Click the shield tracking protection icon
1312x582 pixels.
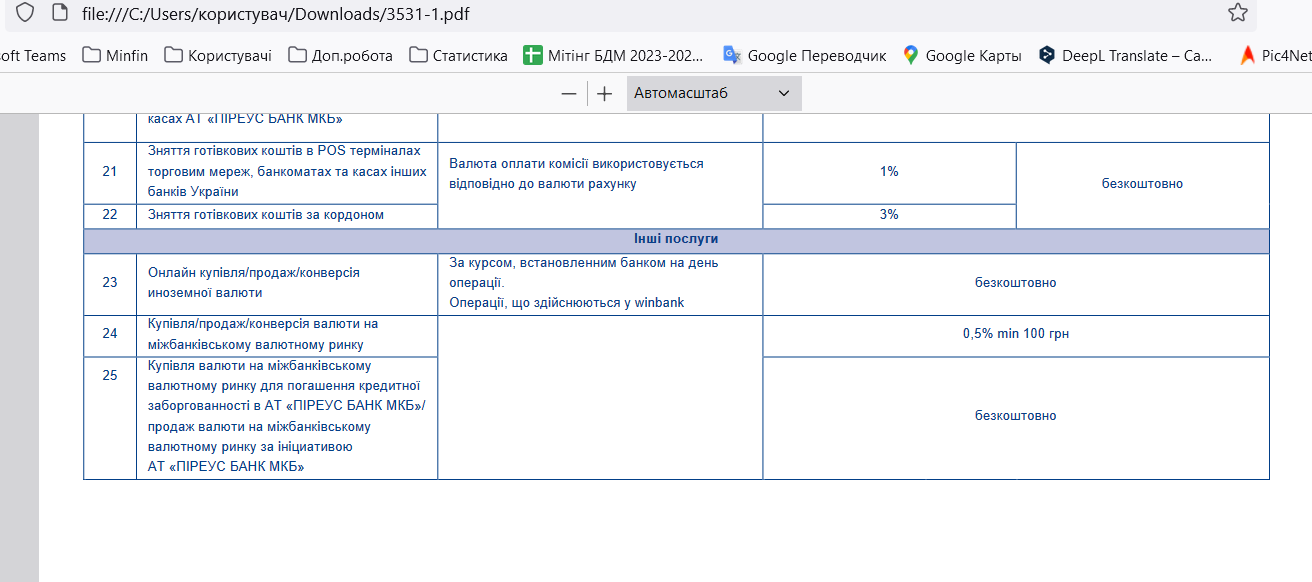point(26,13)
